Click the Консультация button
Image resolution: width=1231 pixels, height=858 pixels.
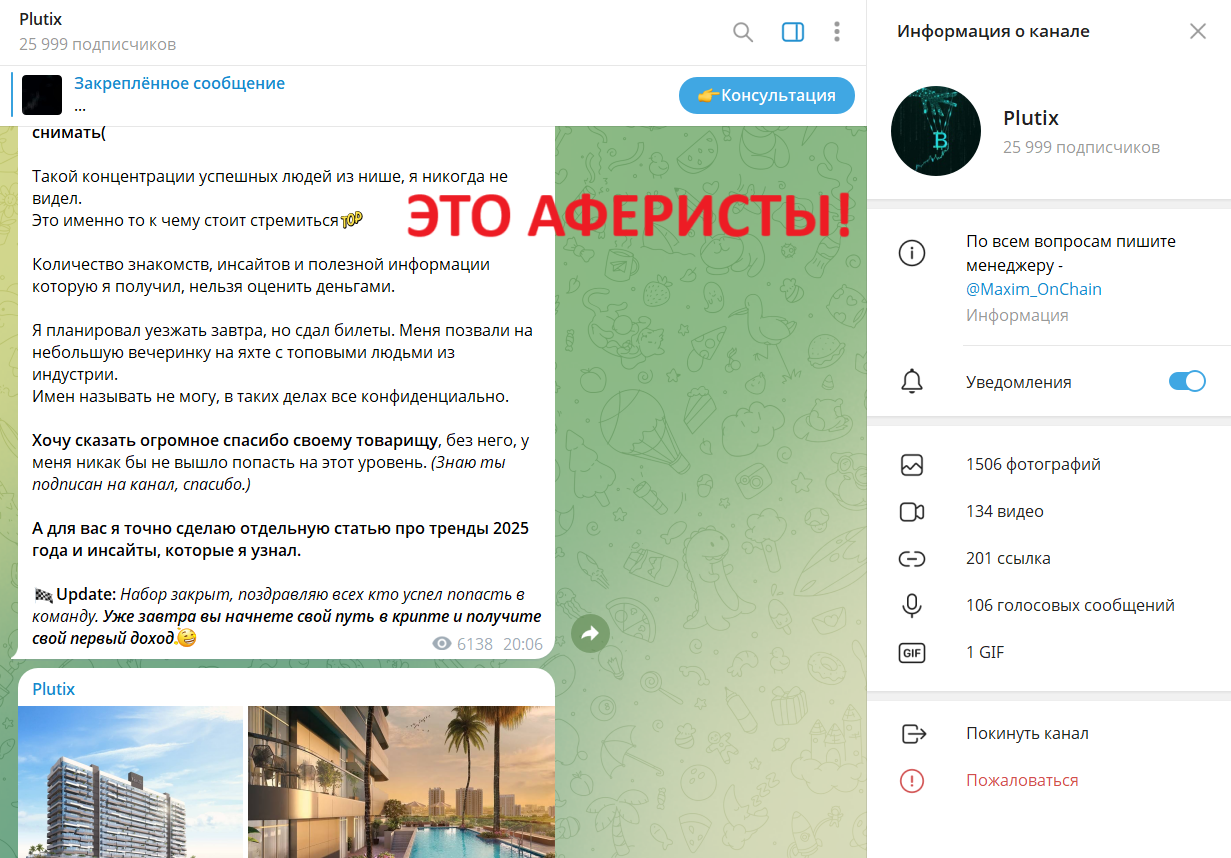point(767,96)
